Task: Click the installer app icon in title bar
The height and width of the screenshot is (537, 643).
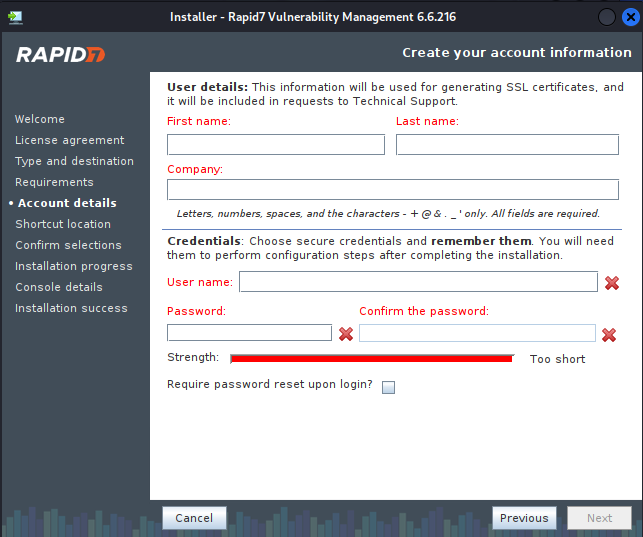Action: click(x=15, y=17)
